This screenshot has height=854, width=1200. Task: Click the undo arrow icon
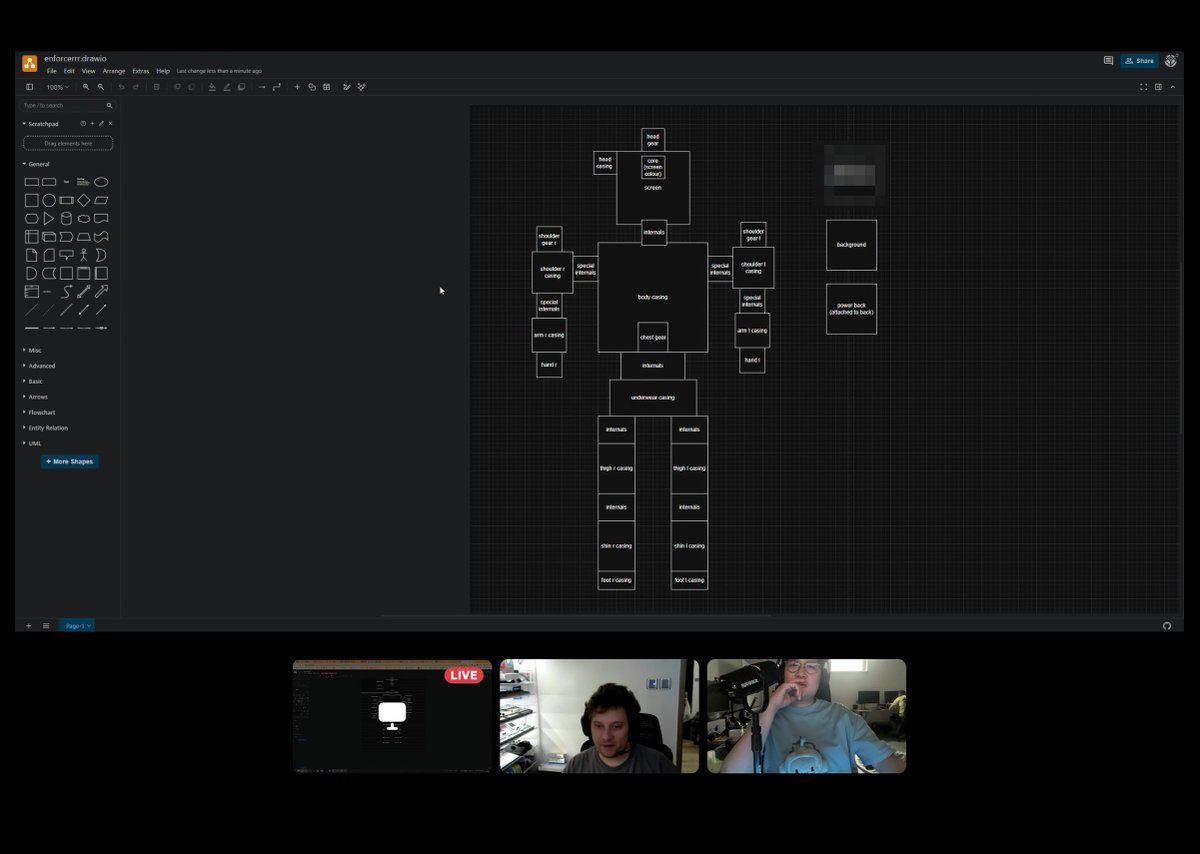tap(121, 87)
